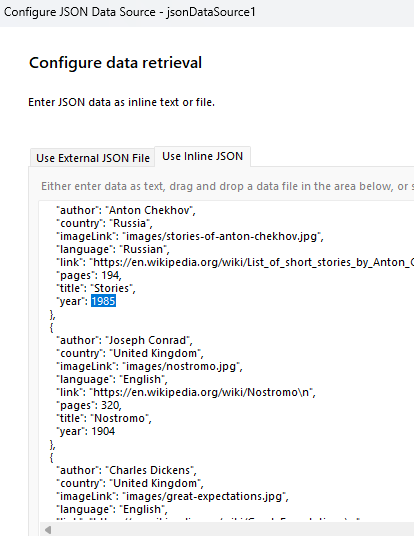
Task: Select the Use Inline JSON tab
Action: click(x=202, y=156)
